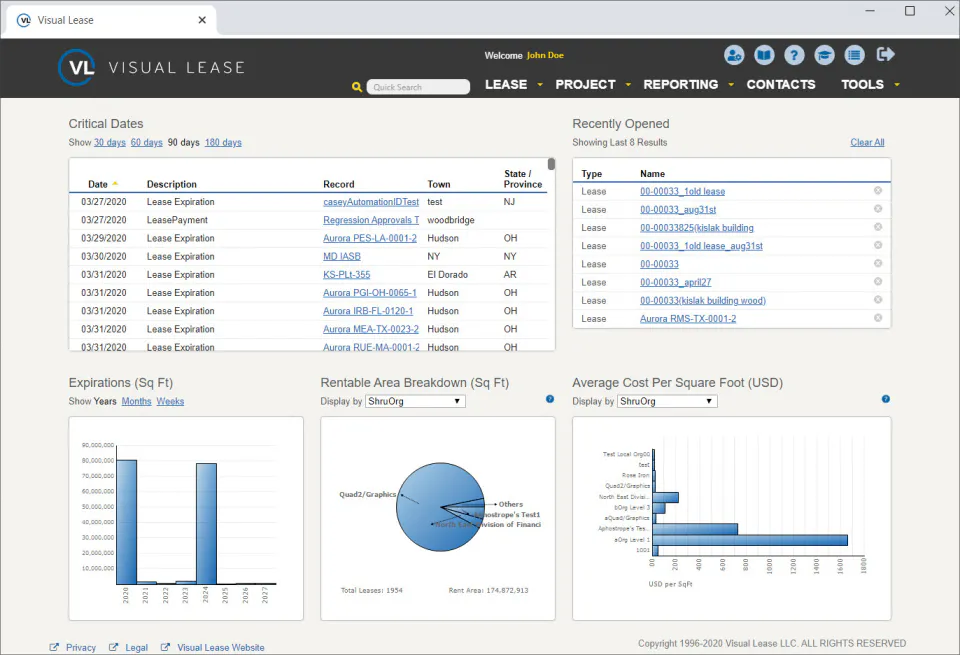Click the yellow search magnifier icon
The width and height of the screenshot is (960, 655).
click(x=357, y=87)
